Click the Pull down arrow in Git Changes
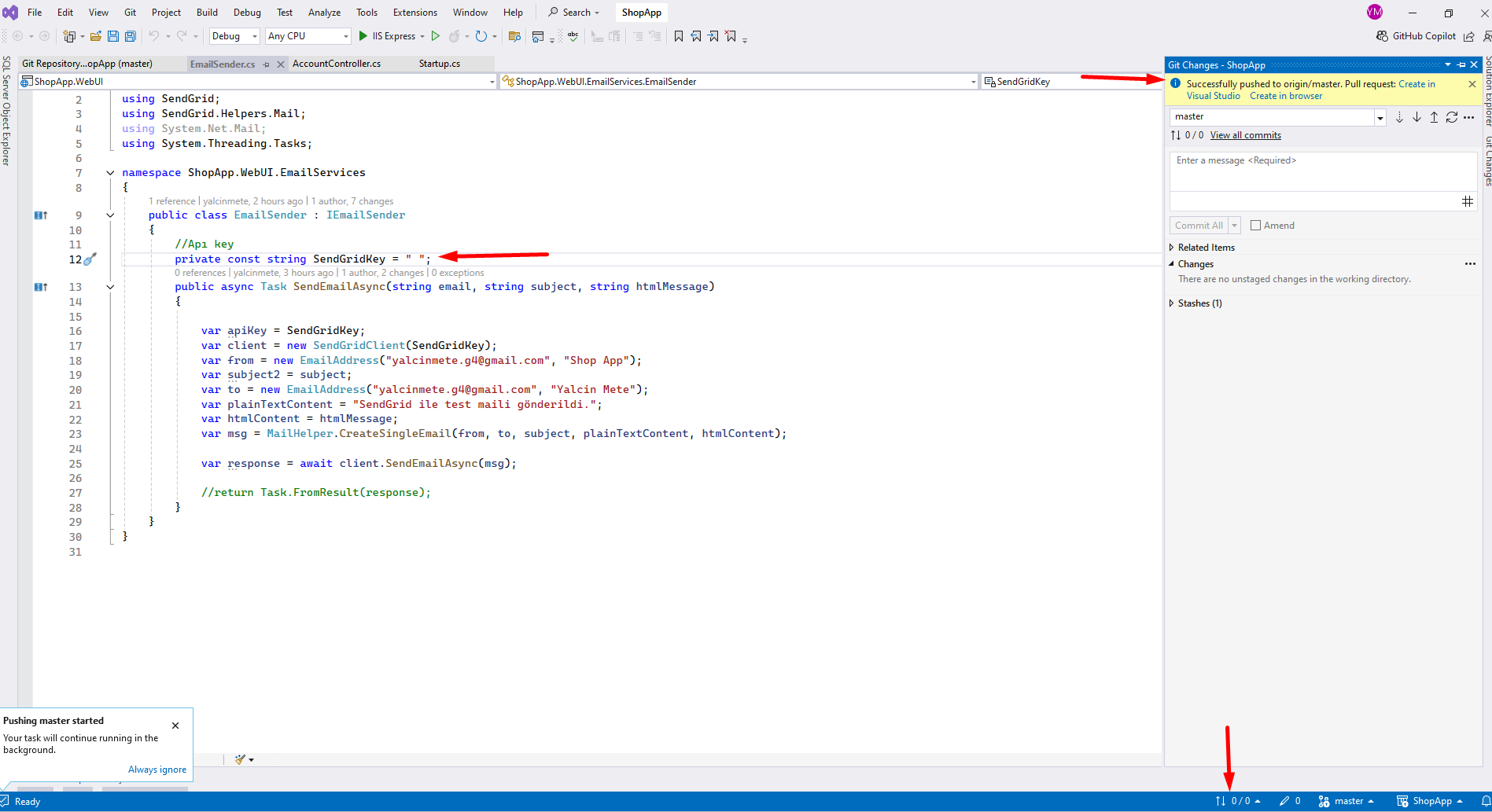1492x812 pixels. [x=1416, y=117]
